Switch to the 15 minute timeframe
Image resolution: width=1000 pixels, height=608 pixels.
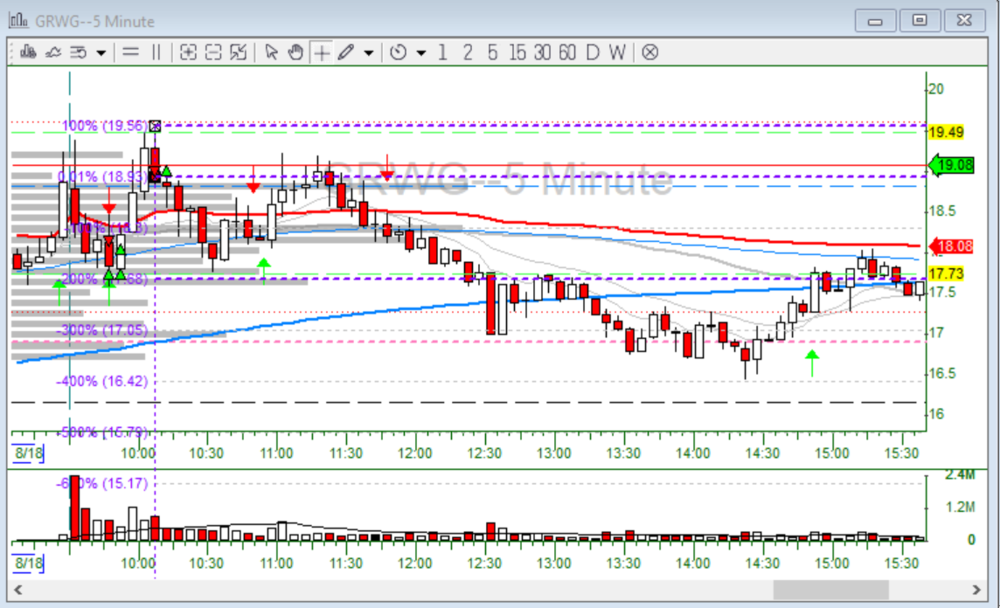coord(517,53)
